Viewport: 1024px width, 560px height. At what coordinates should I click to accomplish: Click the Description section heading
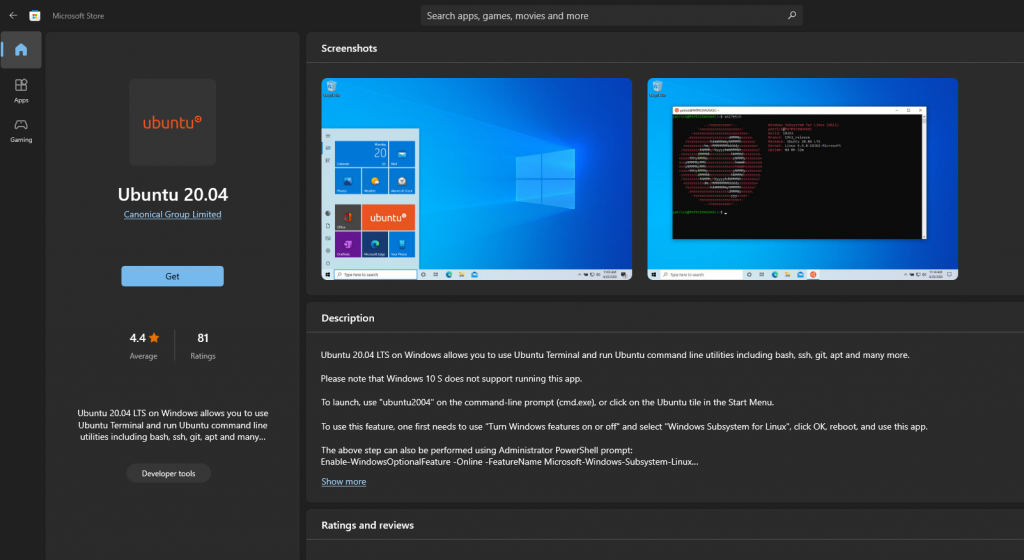[x=347, y=318]
